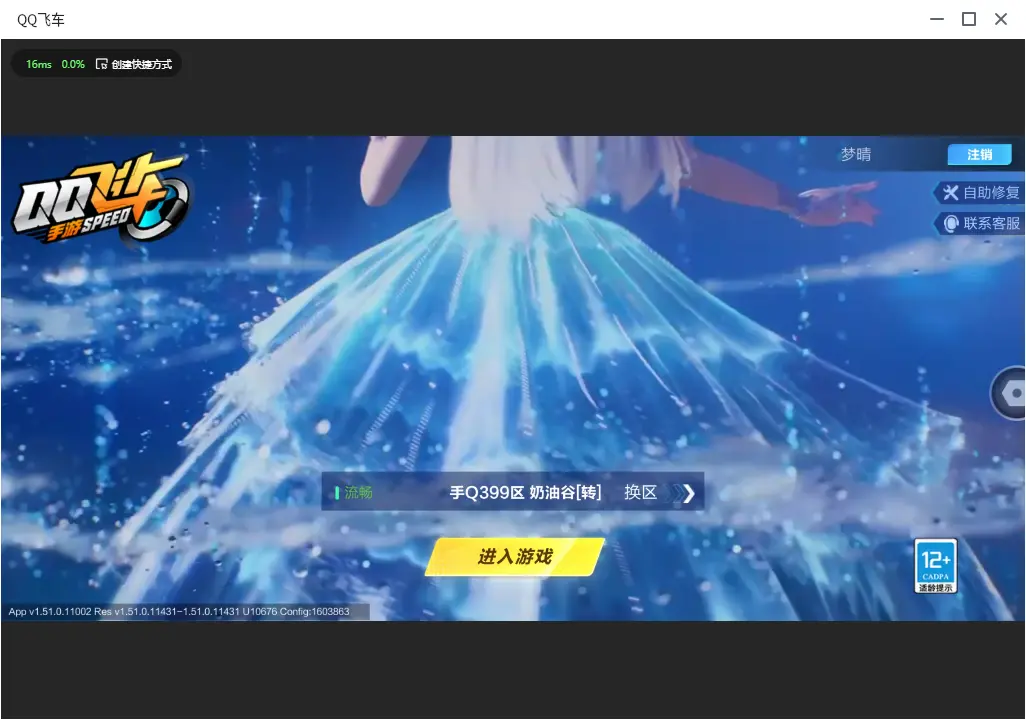This screenshot has width=1026, height=720.
Task: Click 创建快捷方式 create shortcut
Action: pos(141,64)
